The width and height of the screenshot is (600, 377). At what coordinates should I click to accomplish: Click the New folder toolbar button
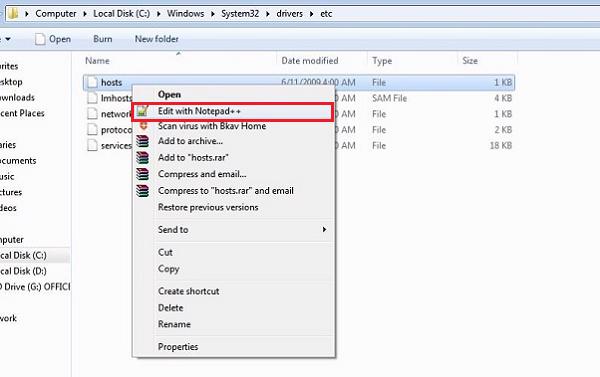[x=157, y=39]
